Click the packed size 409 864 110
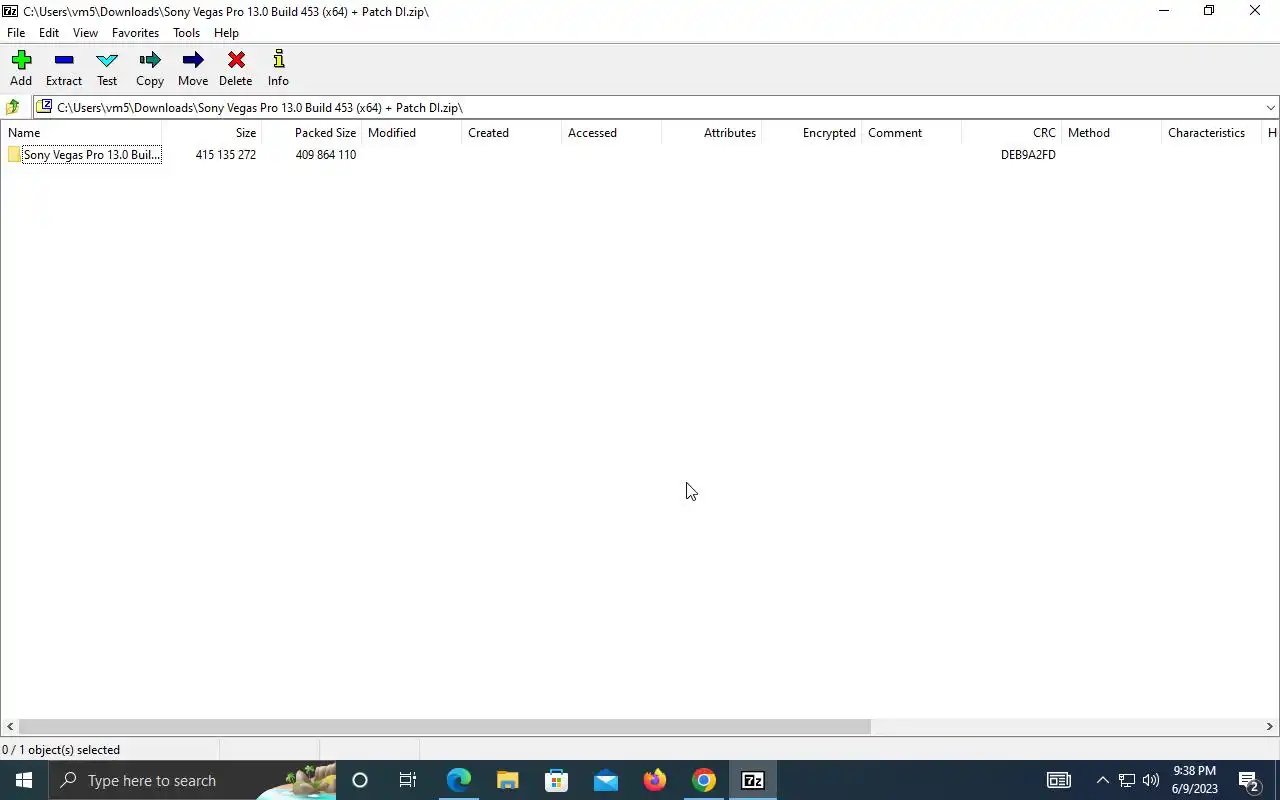Image resolution: width=1280 pixels, height=800 pixels. tap(326, 155)
